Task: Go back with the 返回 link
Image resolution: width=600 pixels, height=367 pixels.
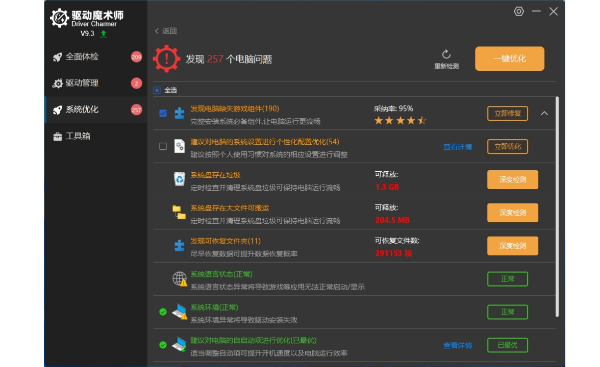Action: click(x=166, y=31)
